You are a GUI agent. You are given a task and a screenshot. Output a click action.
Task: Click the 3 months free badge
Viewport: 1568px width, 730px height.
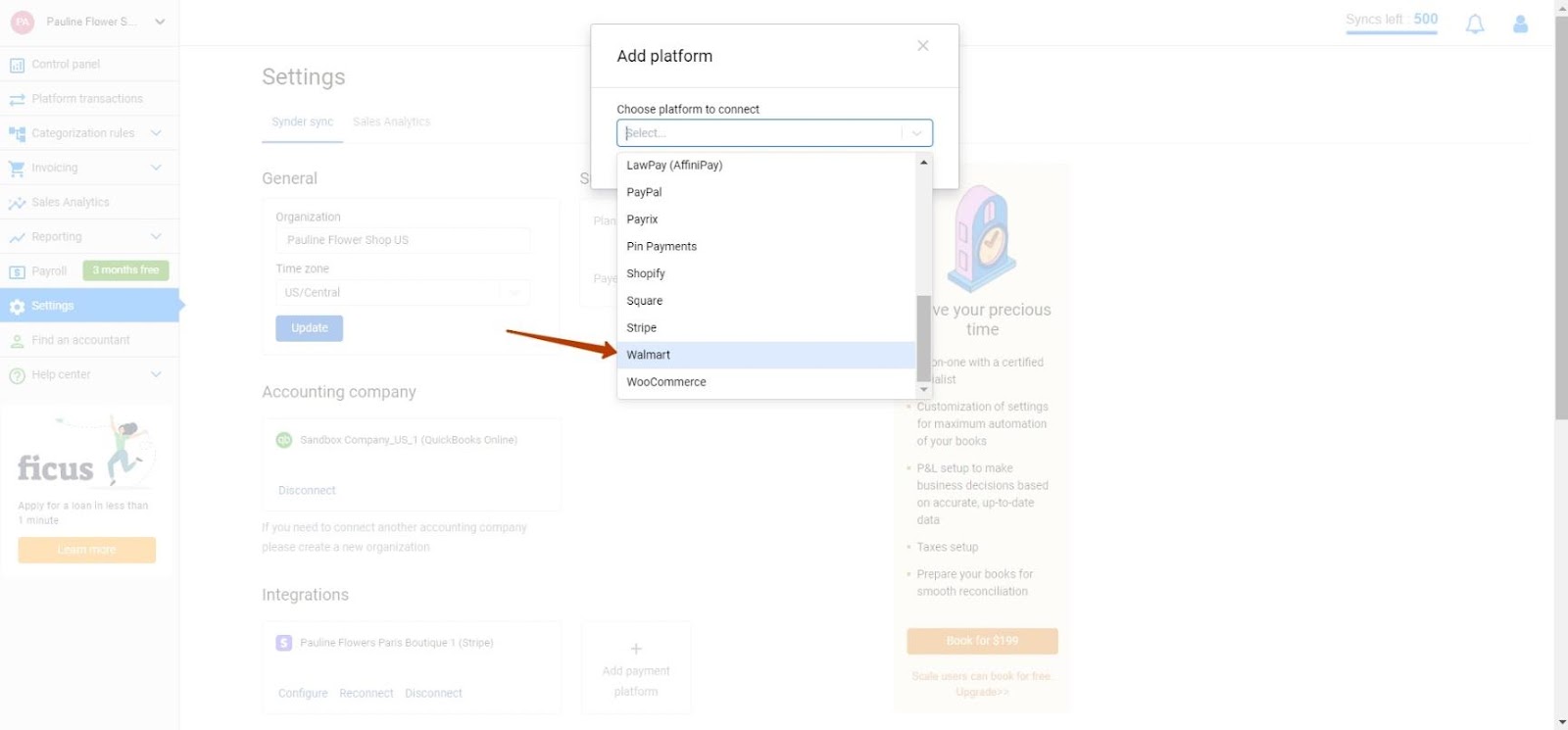click(x=125, y=270)
